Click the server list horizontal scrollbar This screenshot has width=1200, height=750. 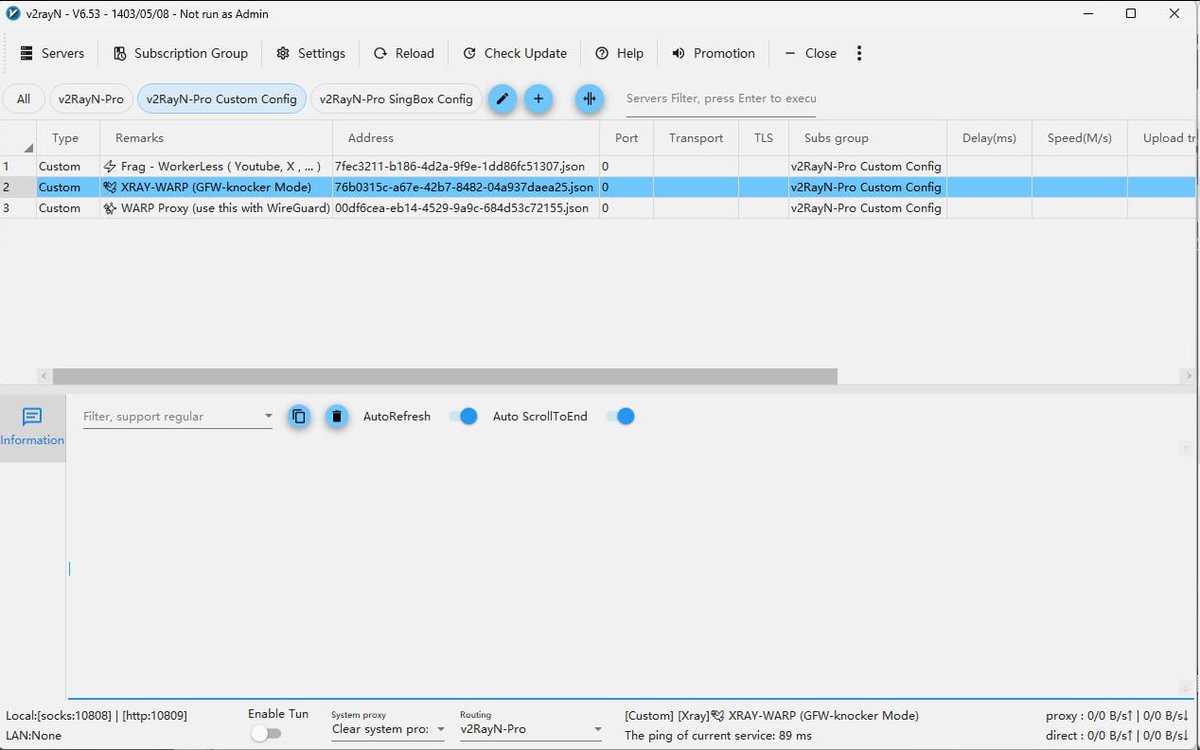point(445,376)
